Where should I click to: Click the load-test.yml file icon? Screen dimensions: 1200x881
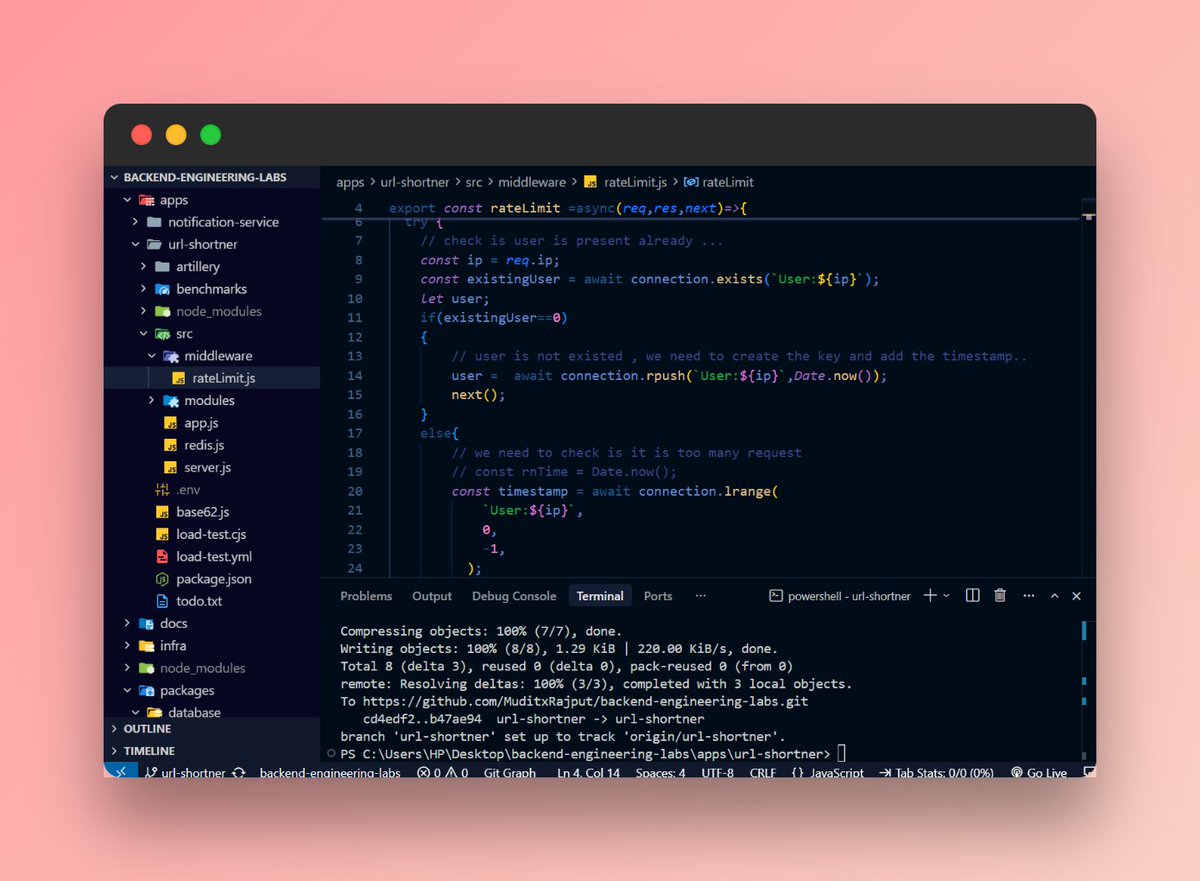tap(162, 556)
